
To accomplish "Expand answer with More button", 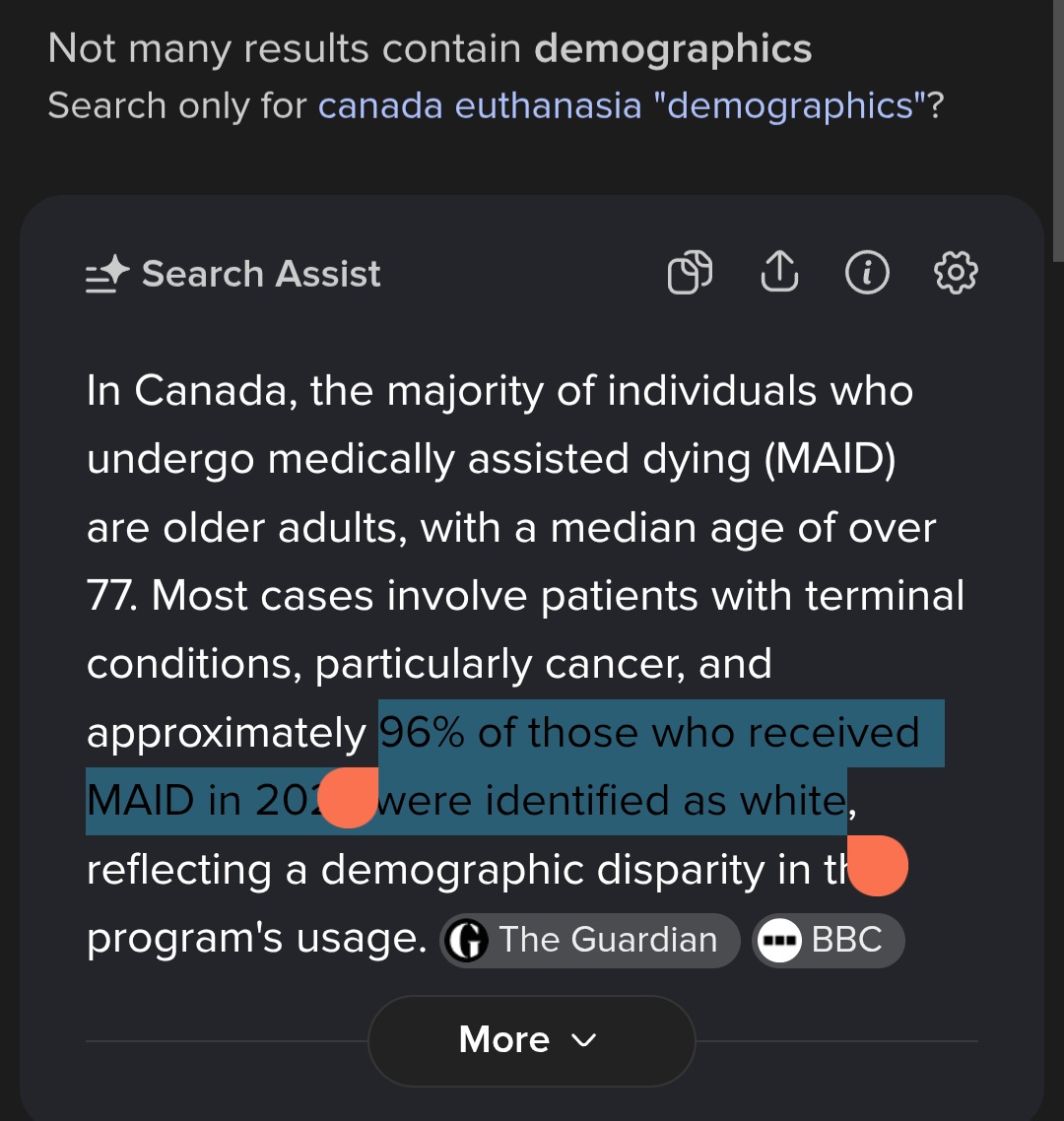I will [x=531, y=1040].
